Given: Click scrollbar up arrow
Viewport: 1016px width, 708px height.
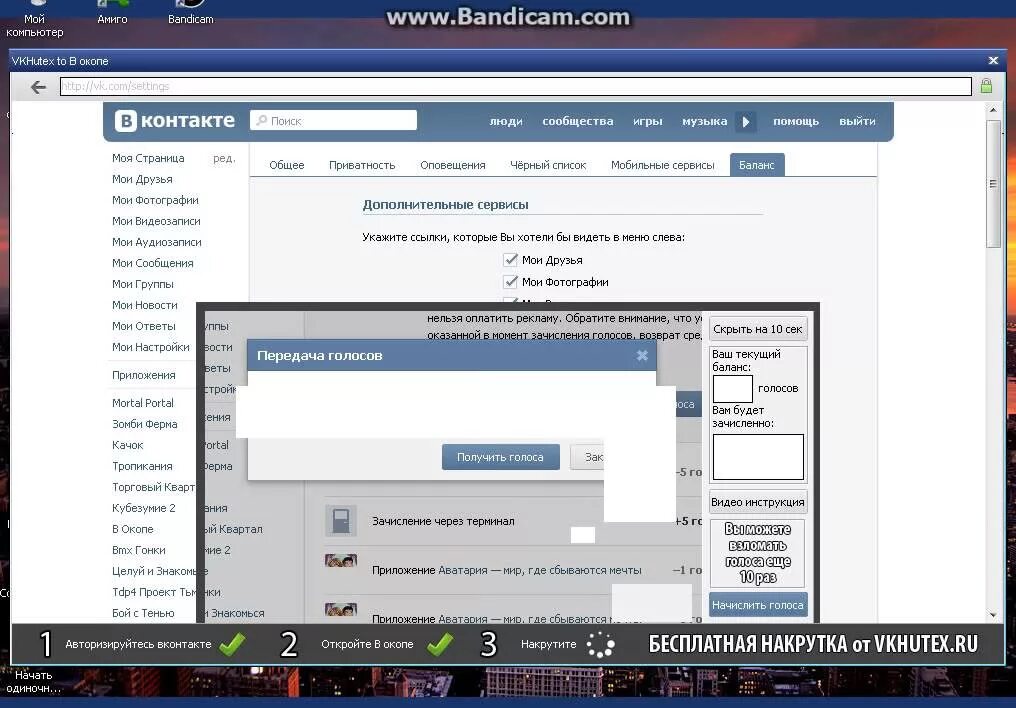Looking at the screenshot, I should point(993,110).
